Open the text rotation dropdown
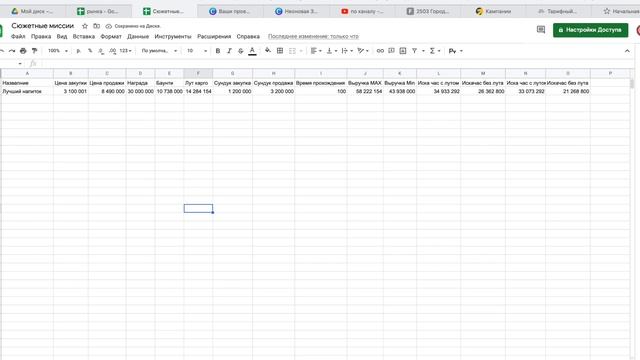Screen dimensions: 640x360 (363, 51)
